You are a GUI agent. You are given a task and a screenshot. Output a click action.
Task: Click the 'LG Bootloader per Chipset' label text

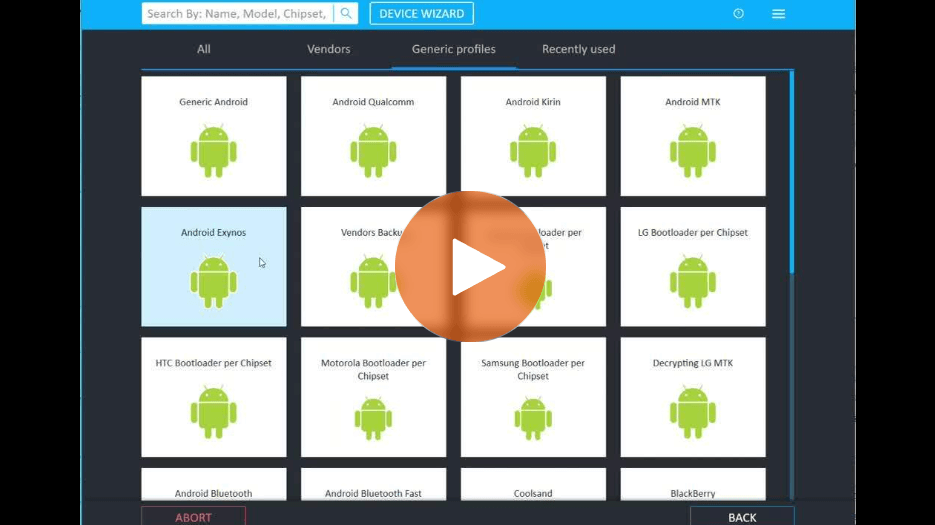(x=693, y=233)
